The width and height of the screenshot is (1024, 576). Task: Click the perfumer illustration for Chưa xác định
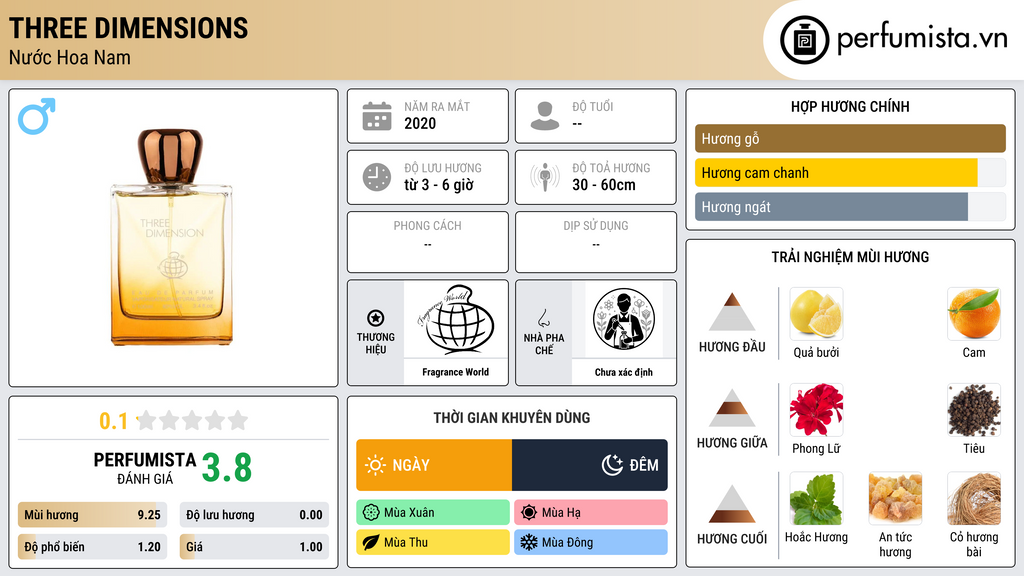[624, 319]
